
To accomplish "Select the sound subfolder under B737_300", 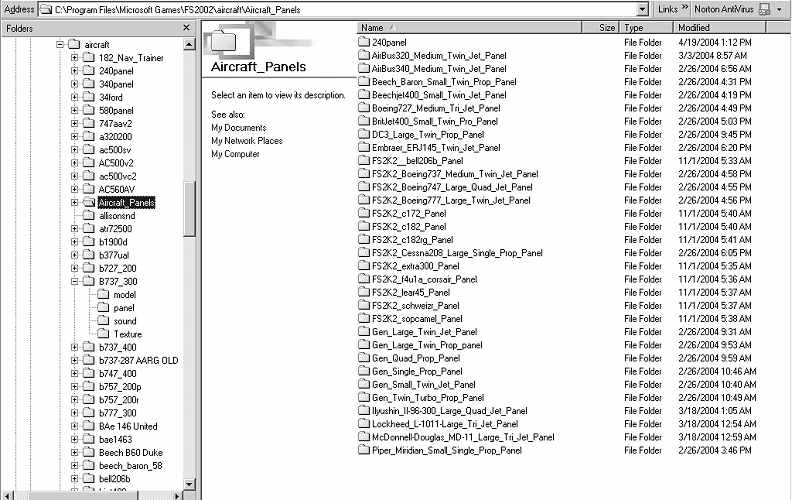I will click(x=125, y=321).
